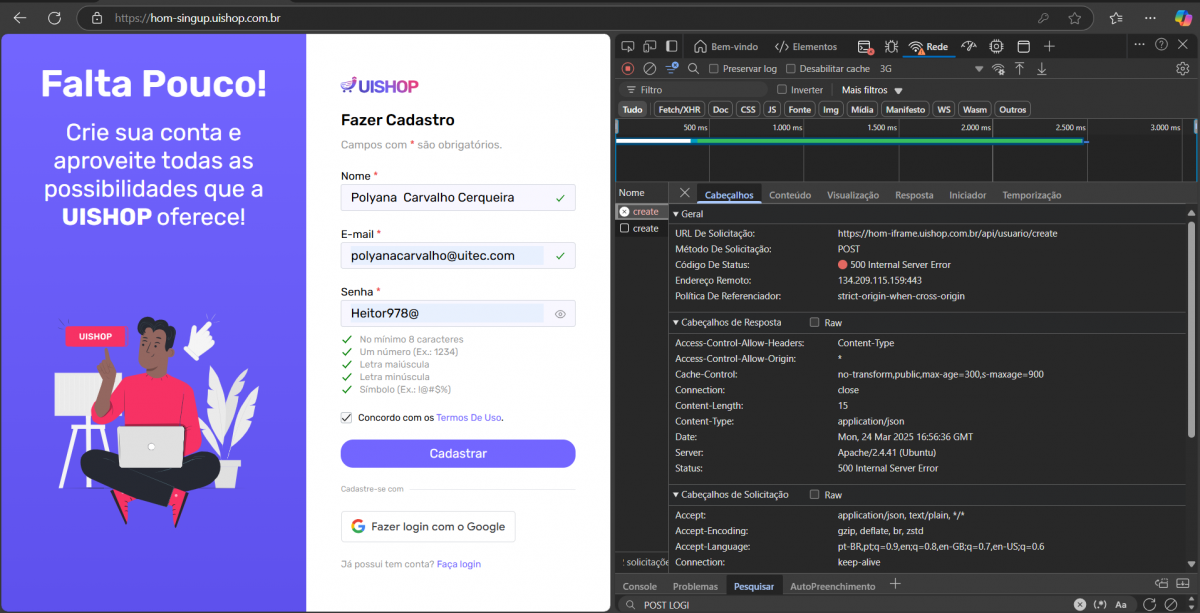
Task: Uncheck Concordo com os Termos checkbox
Action: coord(347,418)
